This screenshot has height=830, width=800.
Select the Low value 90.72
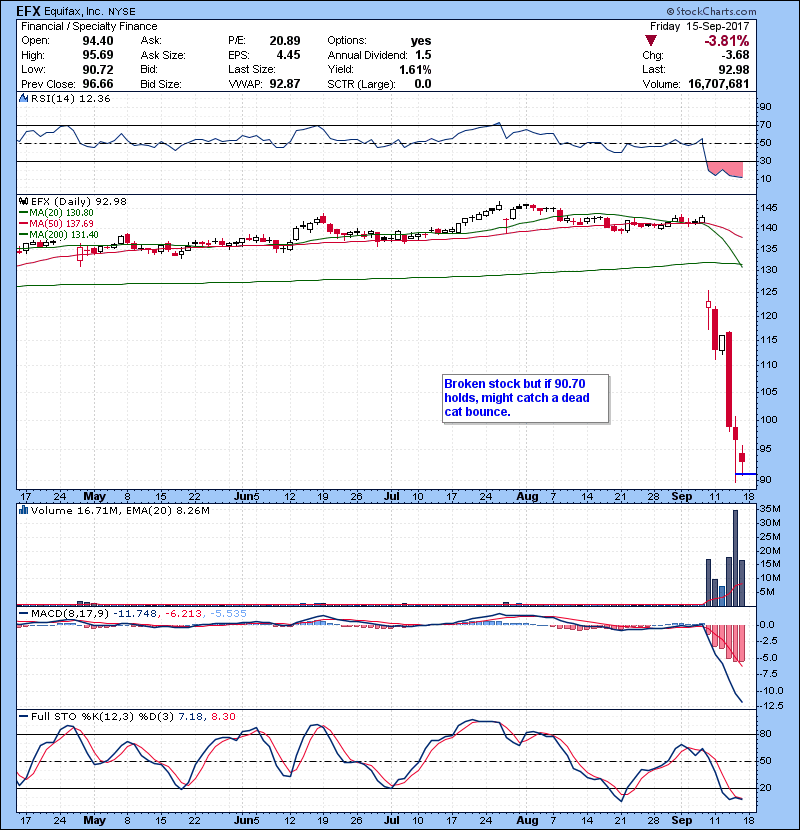(x=97, y=69)
